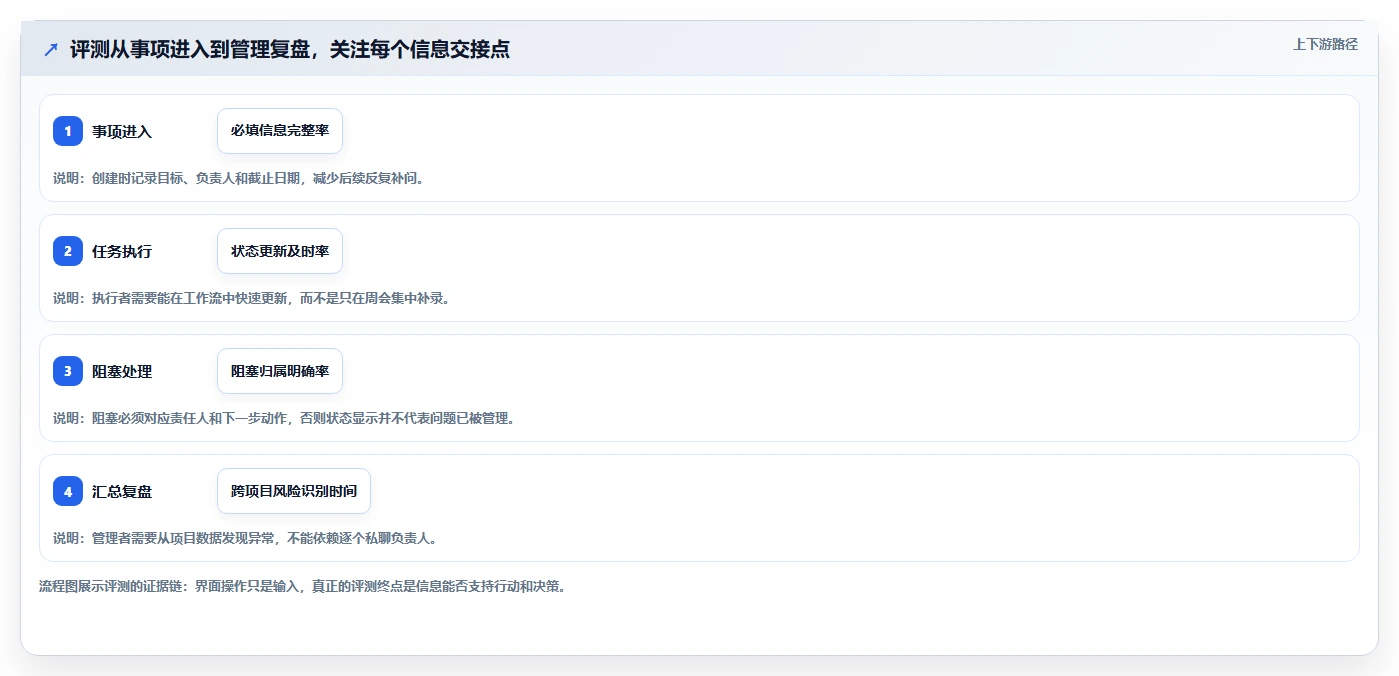Click the 状态更新及时率 metric chip
Viewport: 1399px width, 676px height.
(280, 251)
